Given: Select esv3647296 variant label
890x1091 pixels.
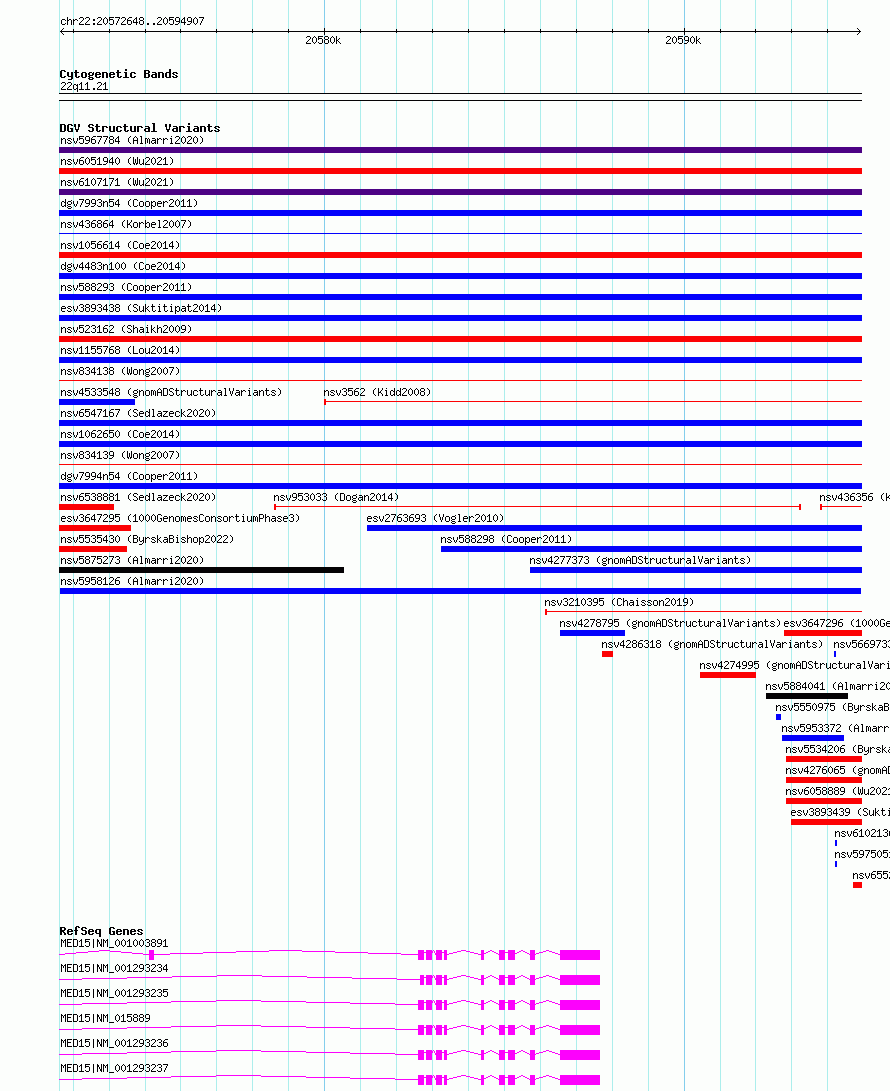Looking at the screenshot, I should pos(836,623).
